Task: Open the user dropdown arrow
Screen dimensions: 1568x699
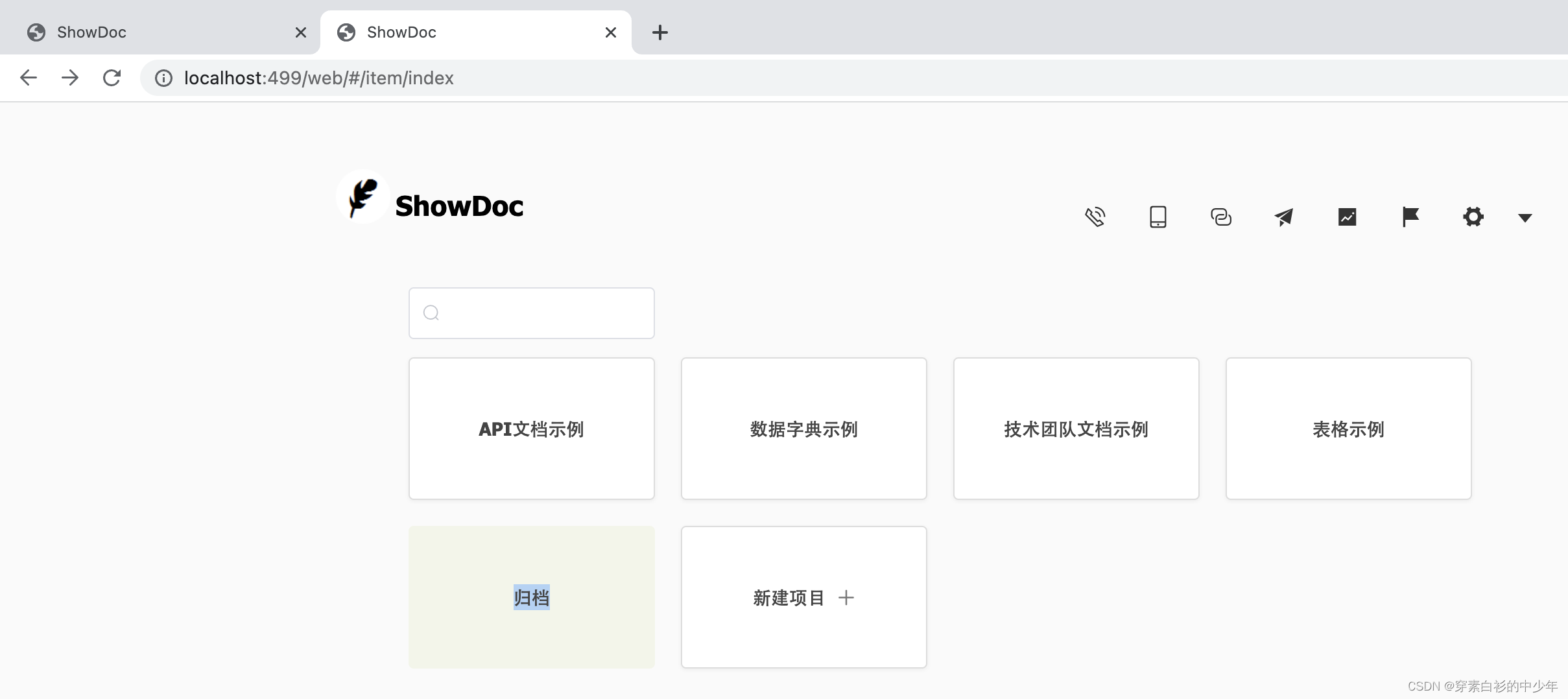Action: [1524, 218]
